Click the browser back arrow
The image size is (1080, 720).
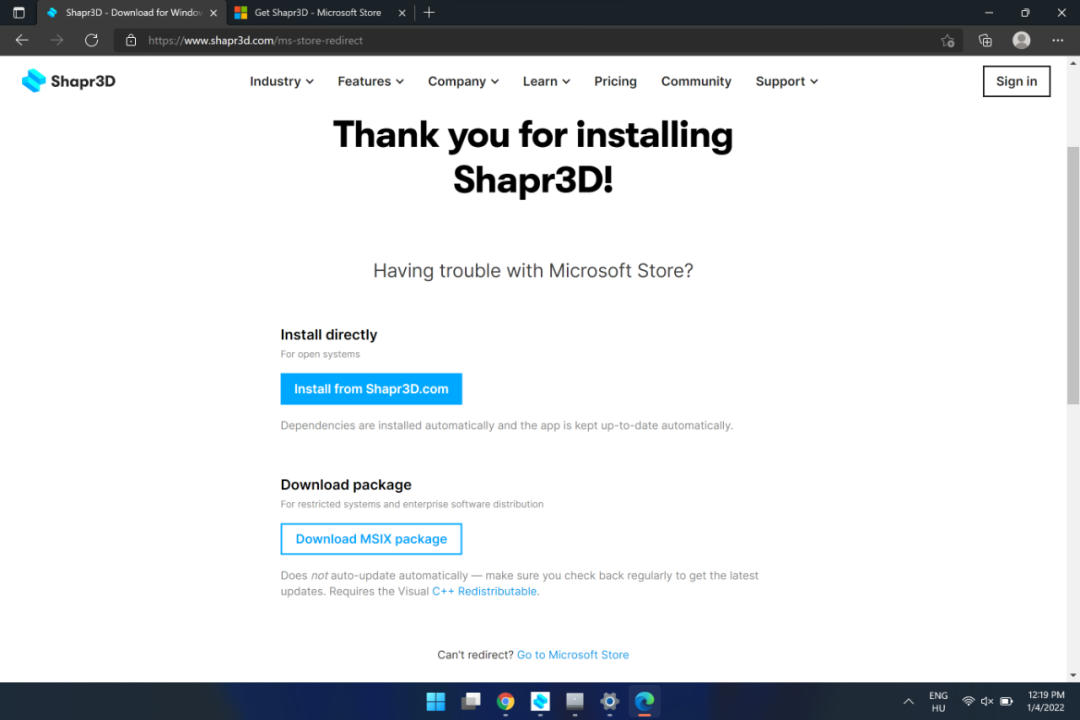21,40
